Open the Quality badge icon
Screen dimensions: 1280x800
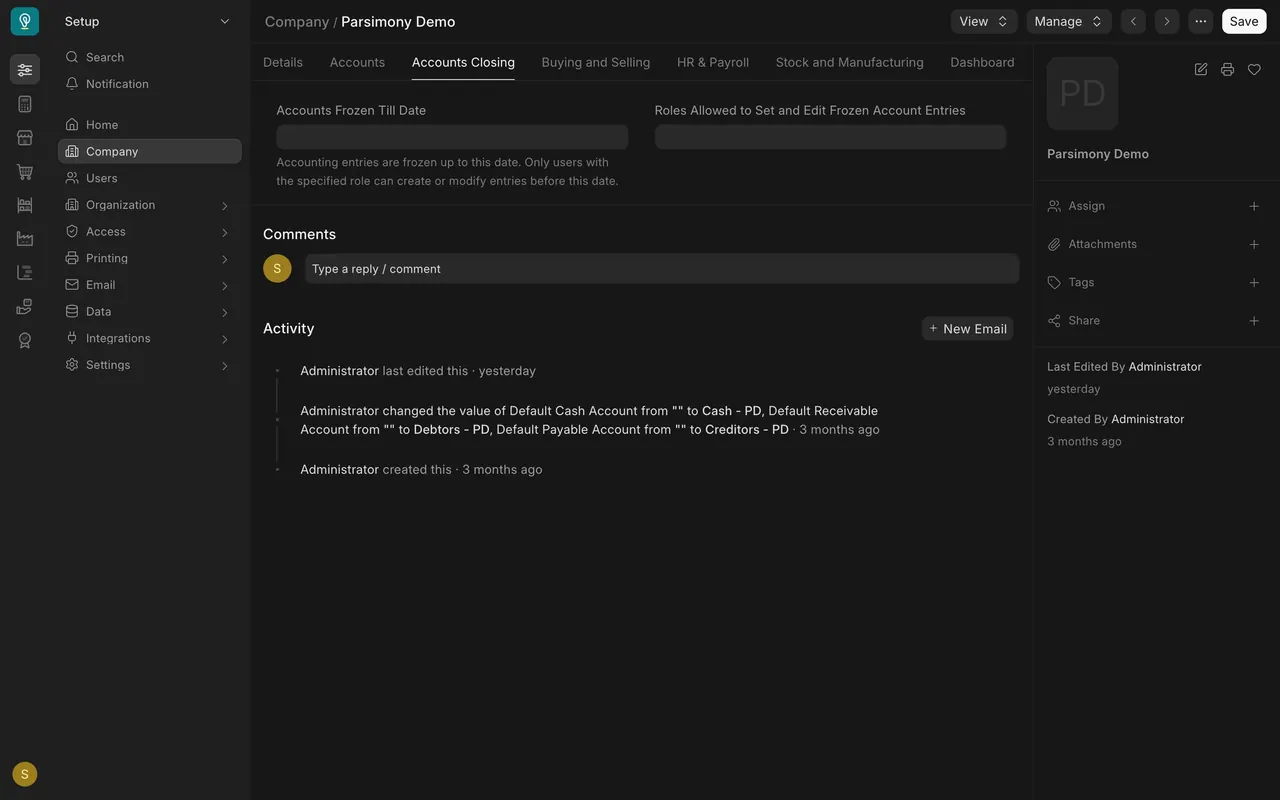pos(25,340)
